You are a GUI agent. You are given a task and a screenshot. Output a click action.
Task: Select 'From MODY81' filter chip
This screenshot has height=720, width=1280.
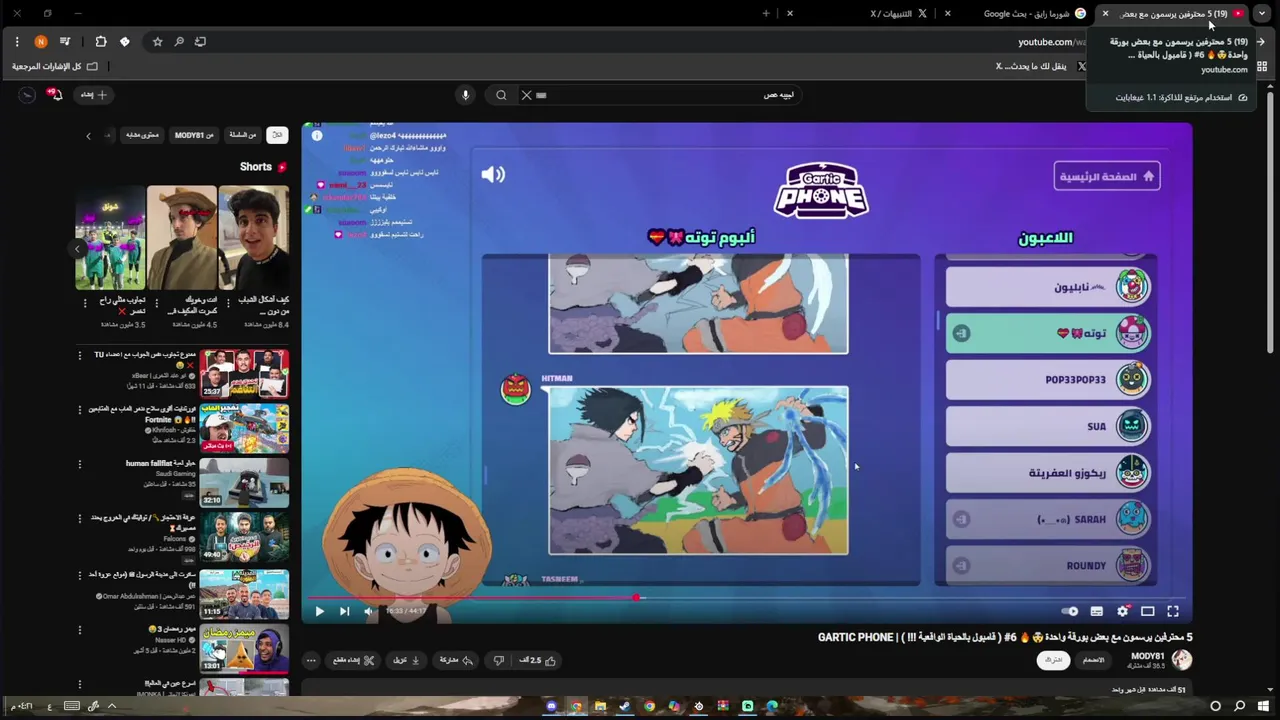[x=195, y=135]
